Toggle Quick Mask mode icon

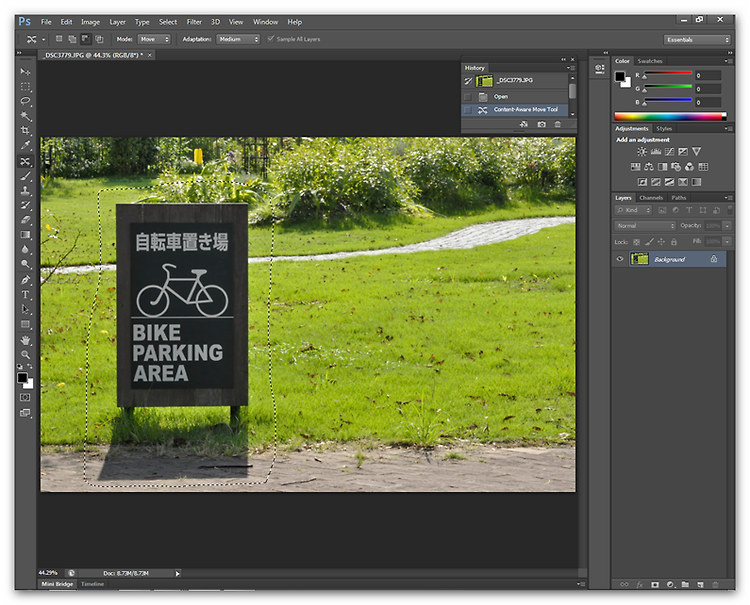pyautogui.click(x=25, y=397)
